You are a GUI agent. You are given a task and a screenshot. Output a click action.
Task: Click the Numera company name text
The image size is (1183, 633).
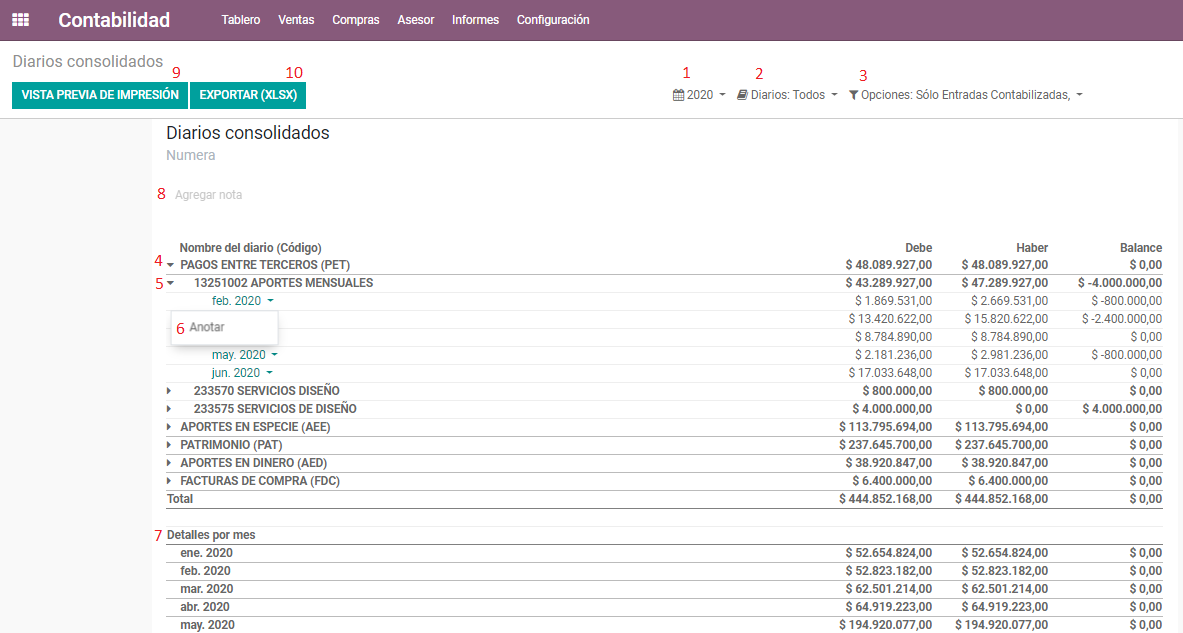tap(191, 155)
